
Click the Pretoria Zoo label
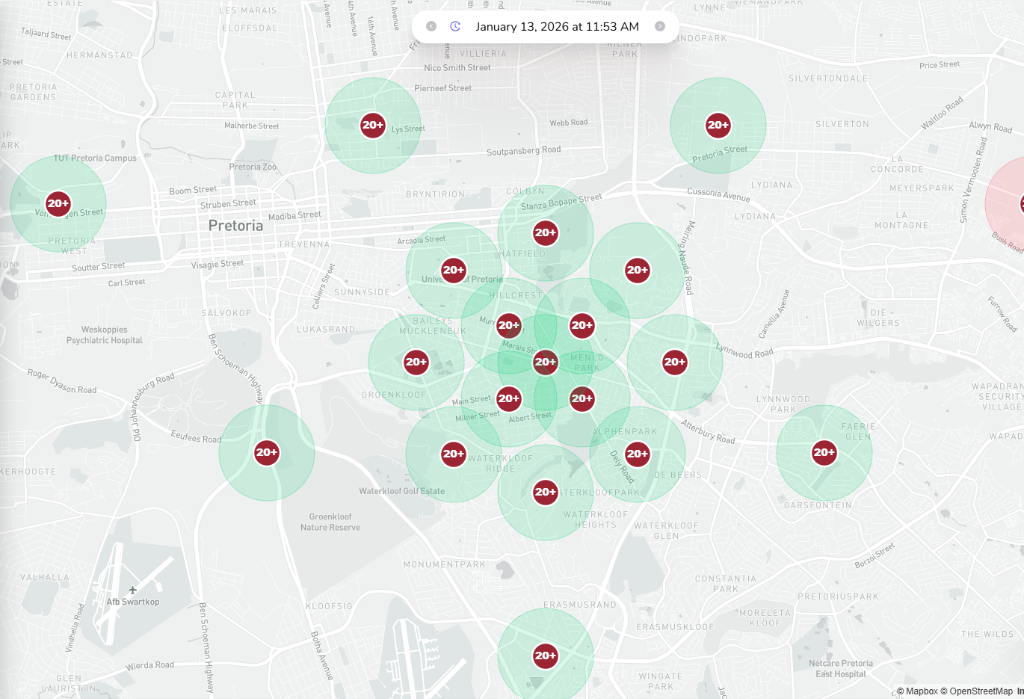click(253, 167)
